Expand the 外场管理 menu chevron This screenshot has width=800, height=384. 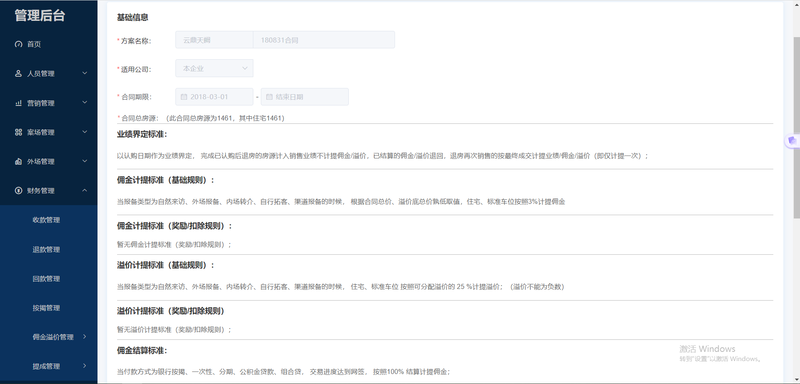[x=85, y=162]
